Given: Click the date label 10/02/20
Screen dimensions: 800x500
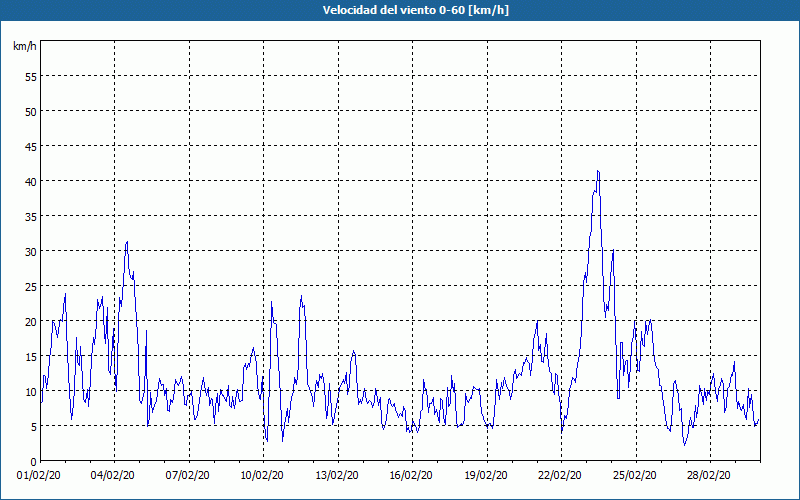Looking at the screenshot, I should (x=262, y=476).
